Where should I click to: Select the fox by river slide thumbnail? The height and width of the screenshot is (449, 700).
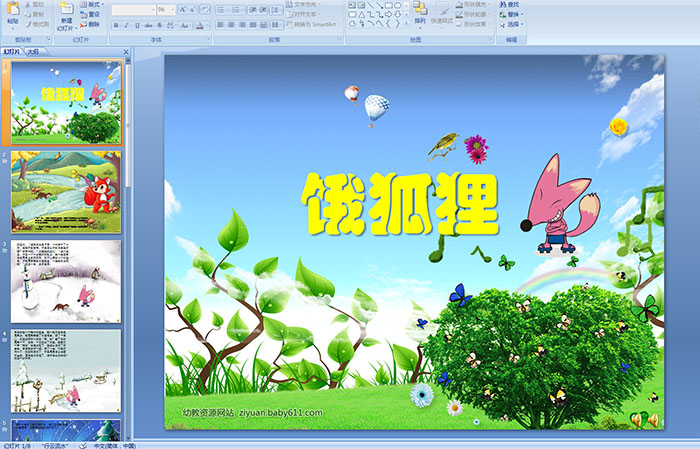coord(66,192)
